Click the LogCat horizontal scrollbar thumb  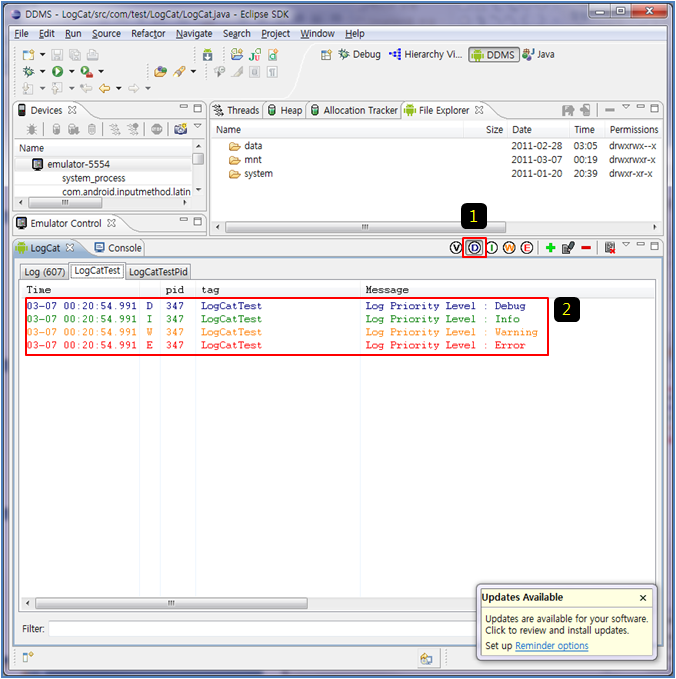171,603
